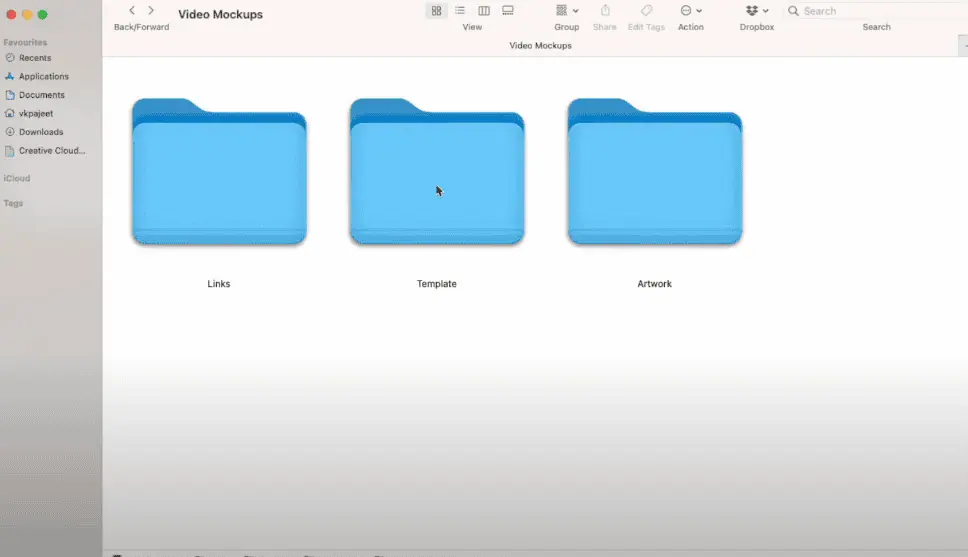Open Downloads in the sidebar
The width and height of the screenshot is (968, 557).
pos(40,132)
